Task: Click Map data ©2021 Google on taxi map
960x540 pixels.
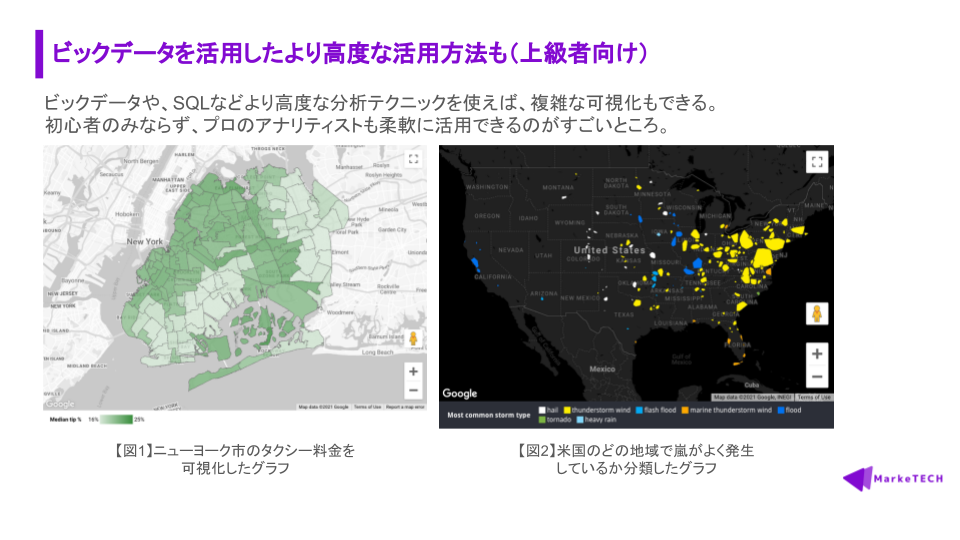Action: point(323,407)
